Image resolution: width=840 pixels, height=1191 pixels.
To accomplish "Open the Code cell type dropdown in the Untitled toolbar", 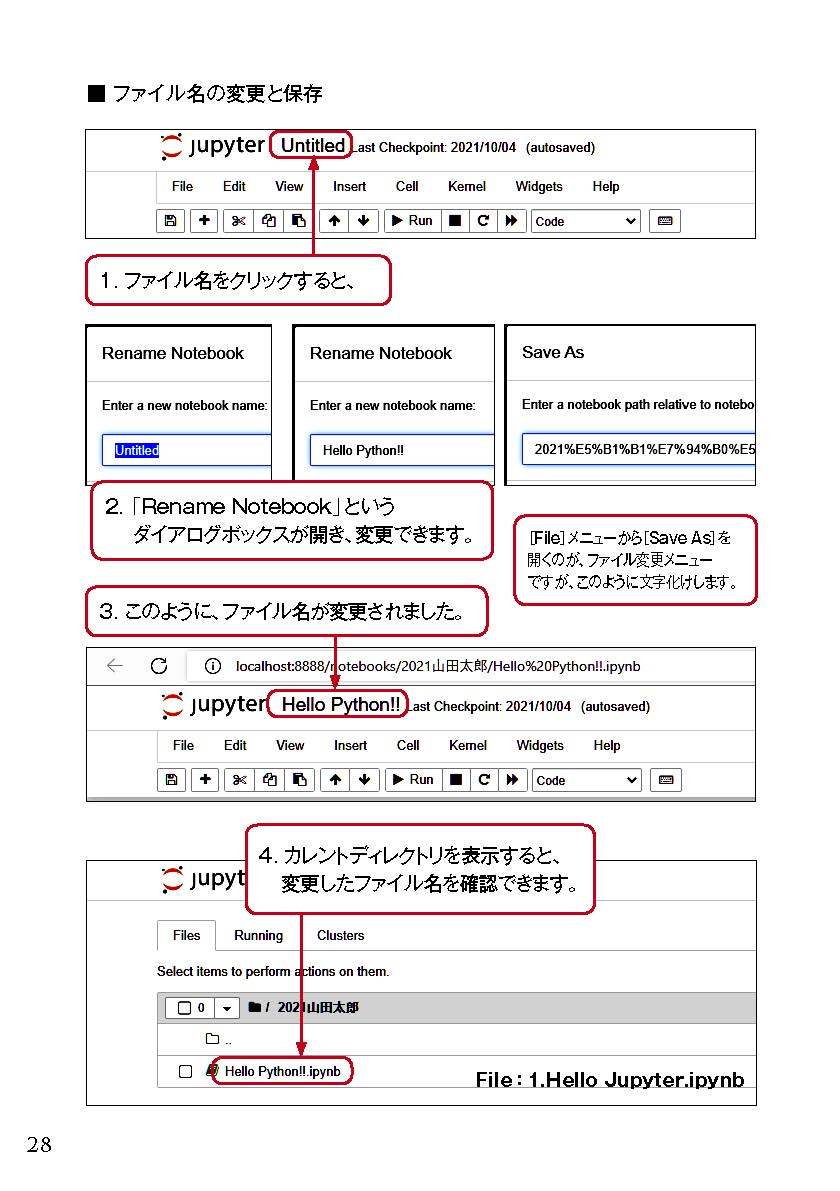I will pyautogui.click(x=585, y=221).
